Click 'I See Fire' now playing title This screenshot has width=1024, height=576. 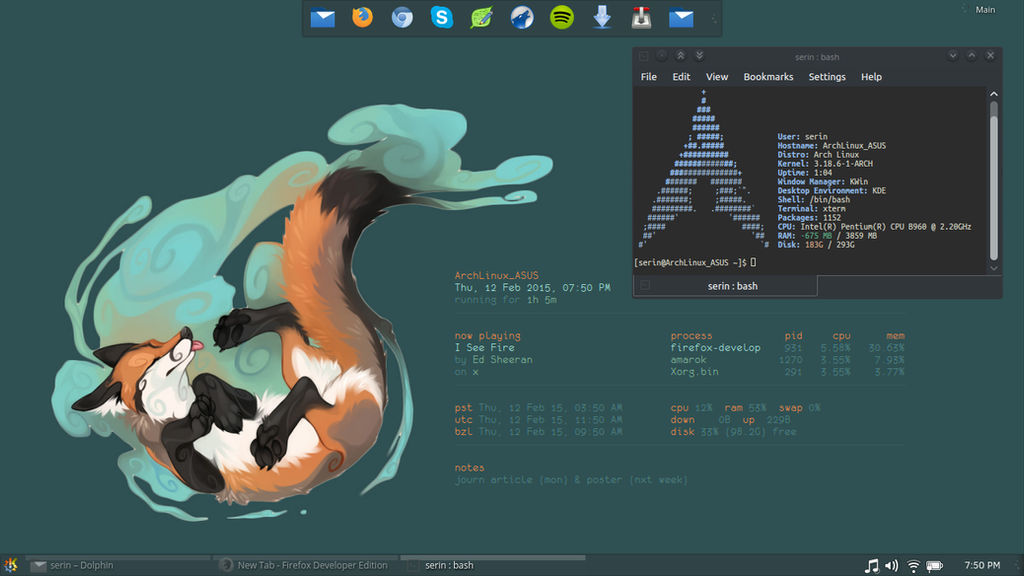pos(485,347)
